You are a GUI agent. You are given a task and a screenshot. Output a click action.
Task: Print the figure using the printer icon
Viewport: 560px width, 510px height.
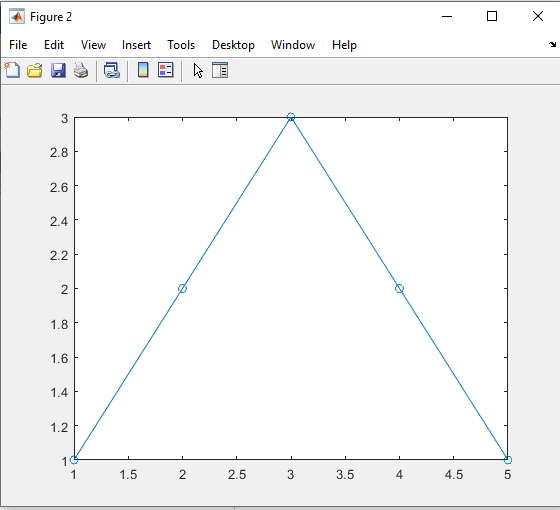tap(81, 70)
